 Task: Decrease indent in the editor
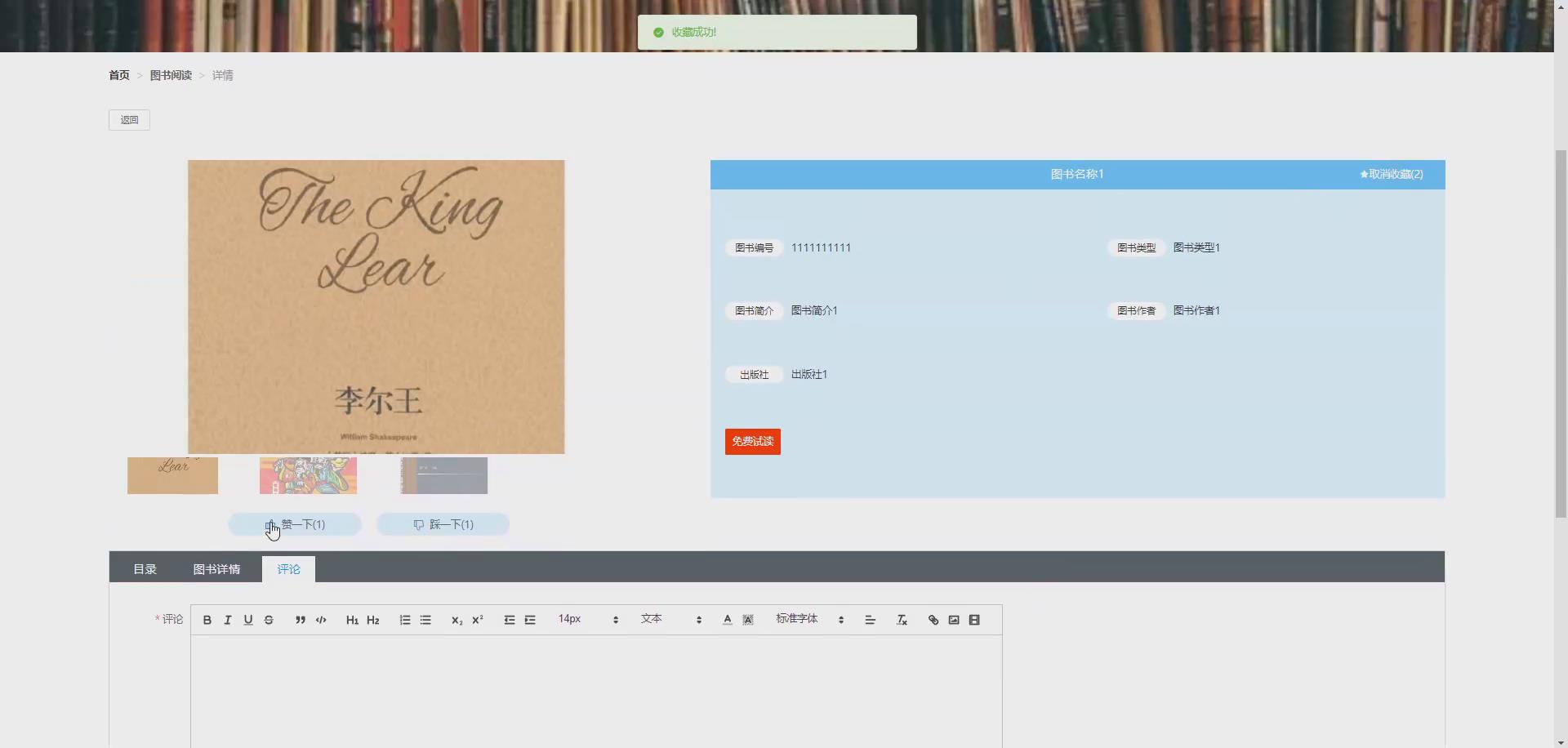point(510,620)
